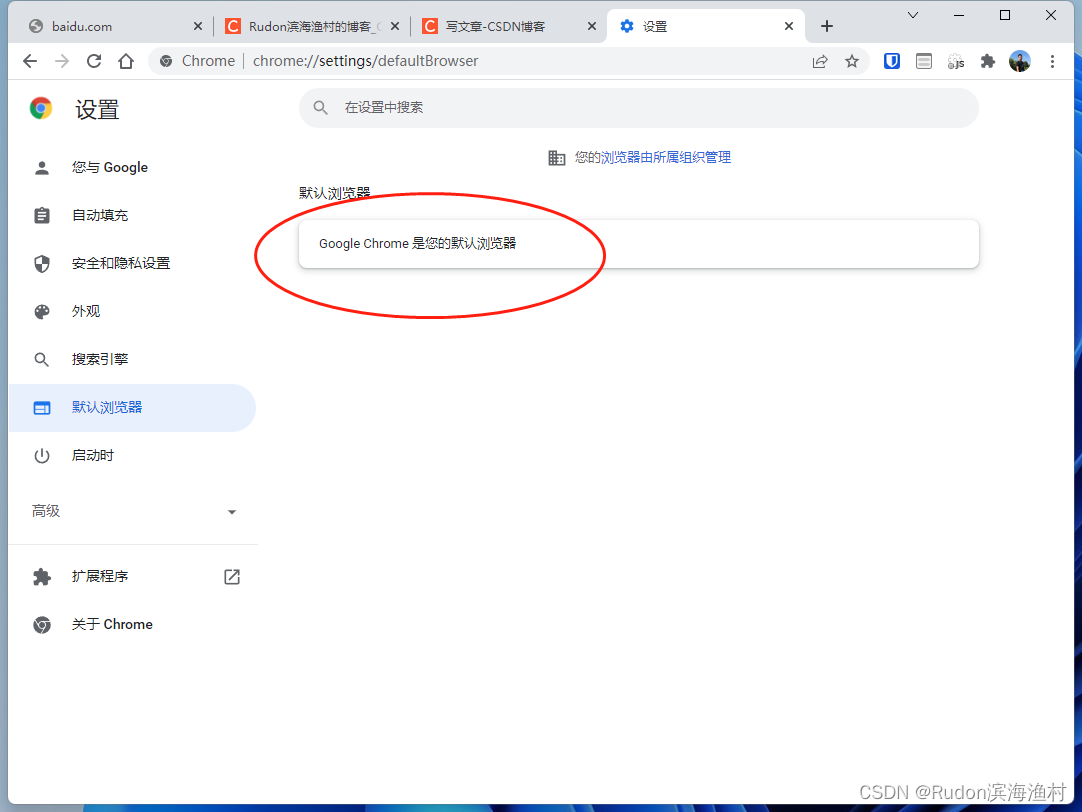Click the 'Google Chrome 是您的默认浏览器' card
This screenshot has height=812, width=1082.
pos(638,244)
